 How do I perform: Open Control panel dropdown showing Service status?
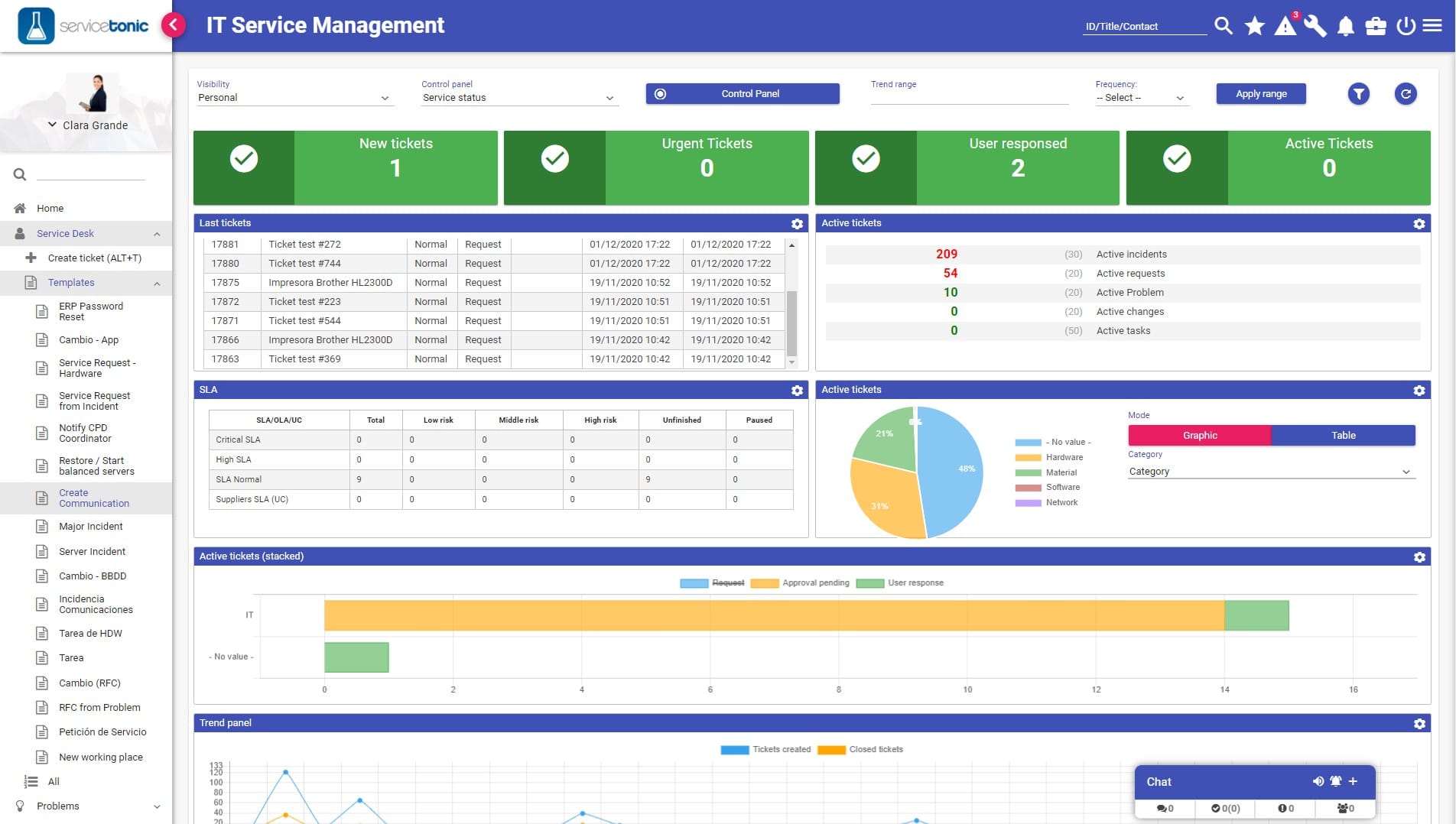click(x=518, y=98)
